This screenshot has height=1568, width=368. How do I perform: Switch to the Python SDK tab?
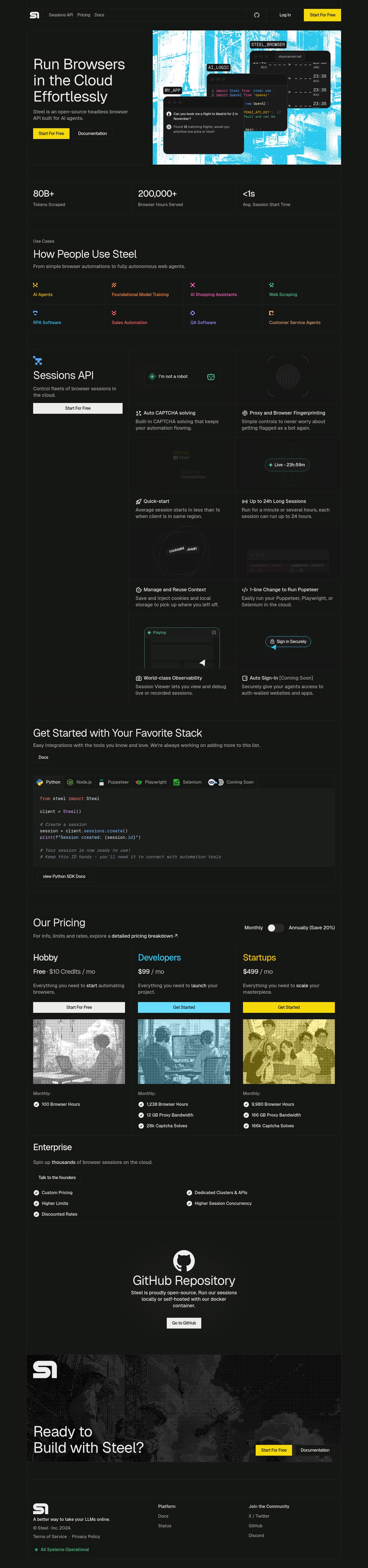click(48, 782)
